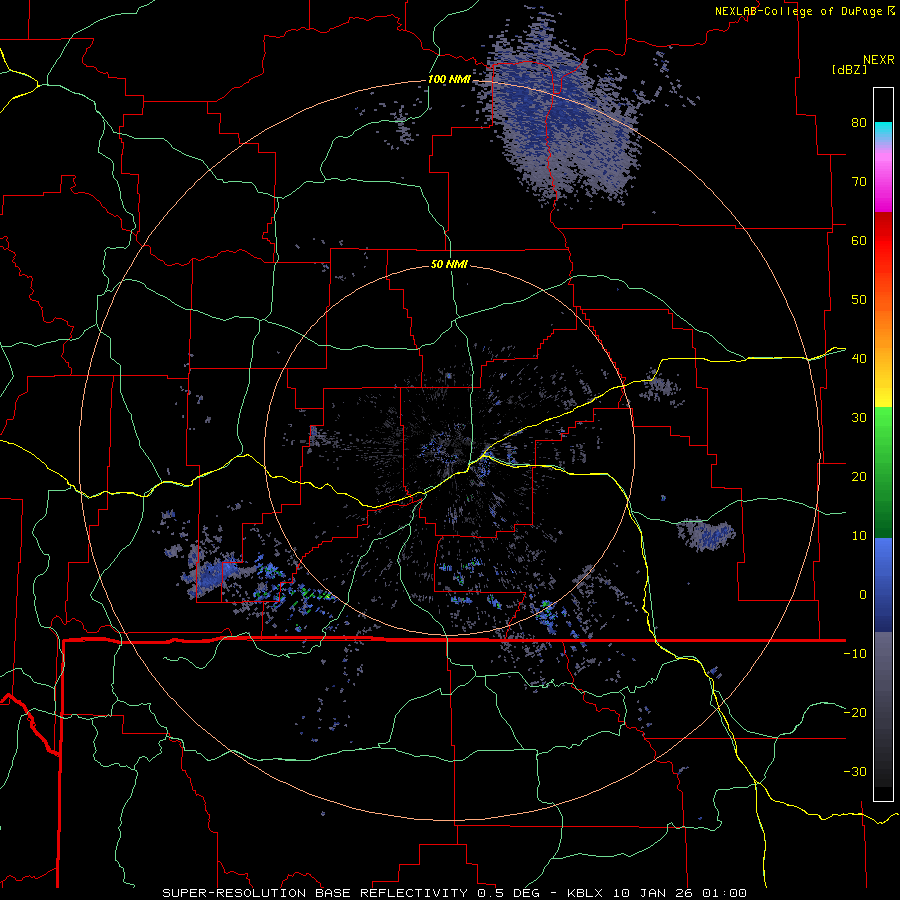Click the NEXLAB-College of DuPage credit text
The image size is (900, 900).
(798, 11)
